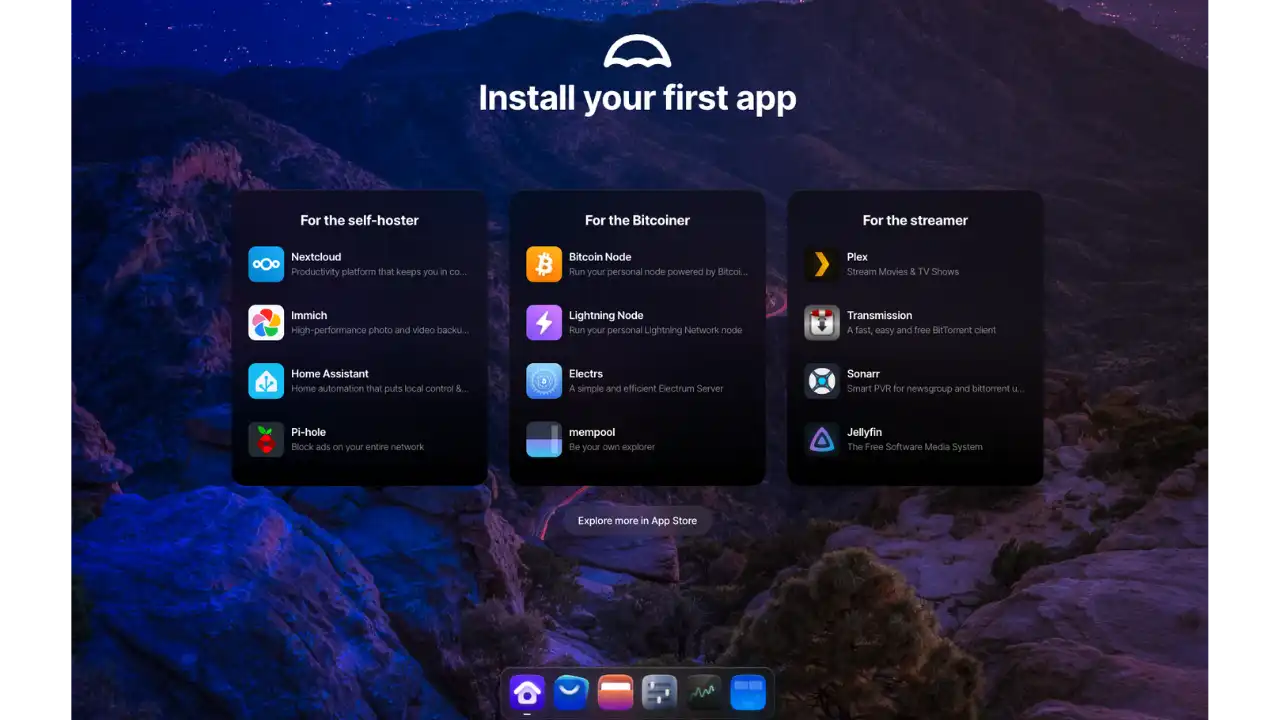1280x720 pixels.
Task: Click the 'Install your first app' title
Action: (x=637, y=98)
